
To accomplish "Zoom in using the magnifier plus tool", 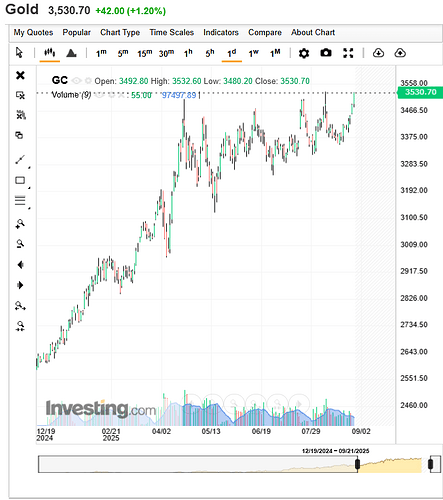I will [x=20, y=223].
